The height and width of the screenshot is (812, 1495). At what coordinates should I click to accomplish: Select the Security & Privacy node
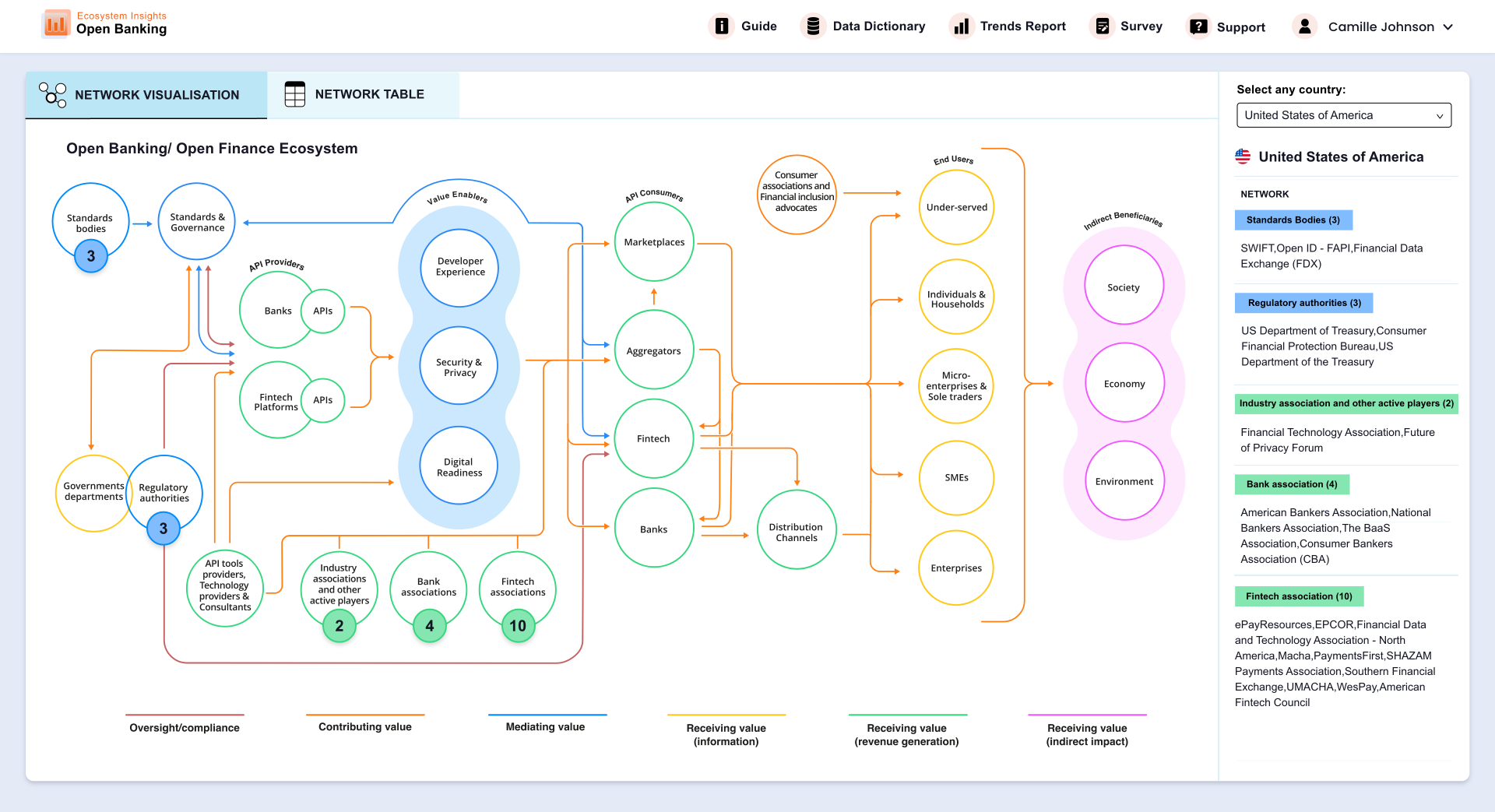coord(459,366)
